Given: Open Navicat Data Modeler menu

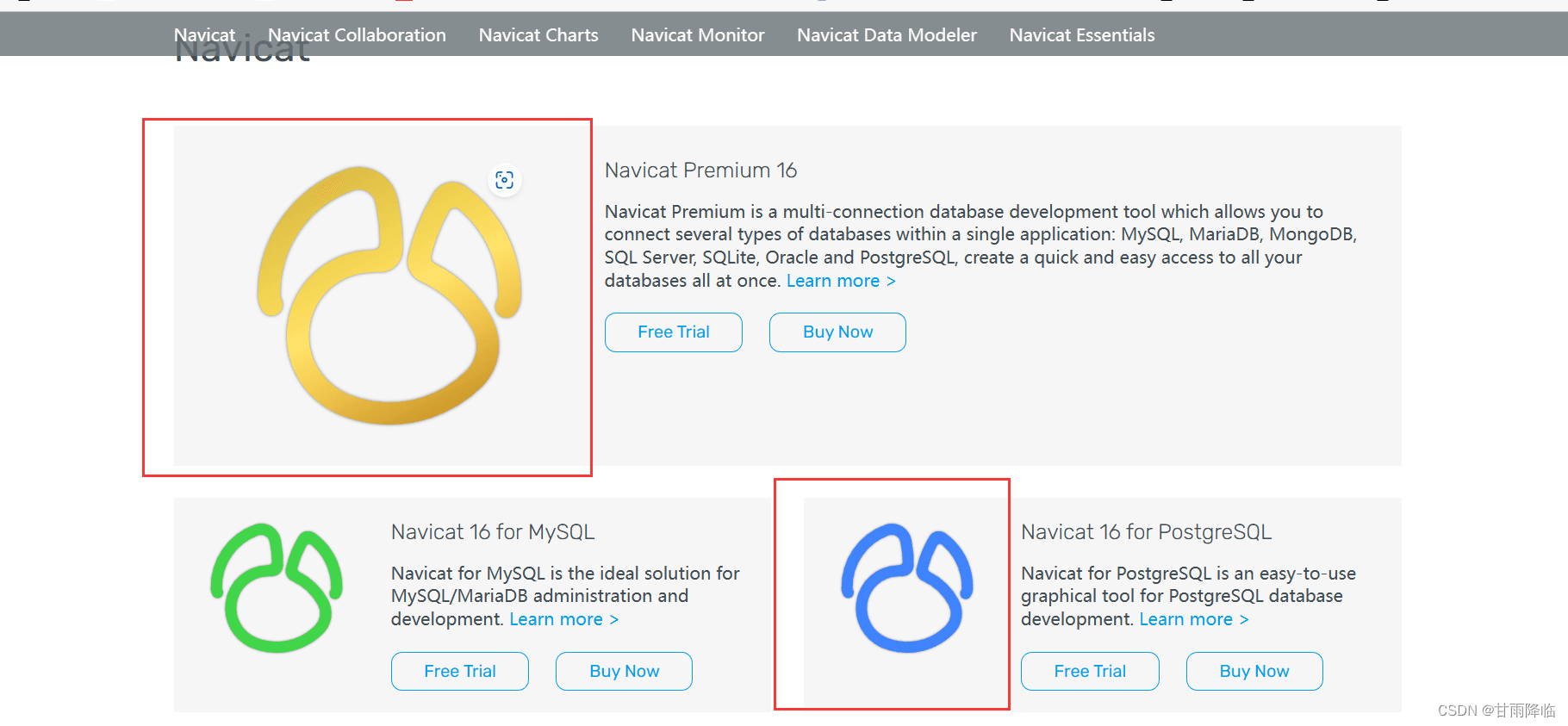Looking at the screenshot, I should point(887,35).
